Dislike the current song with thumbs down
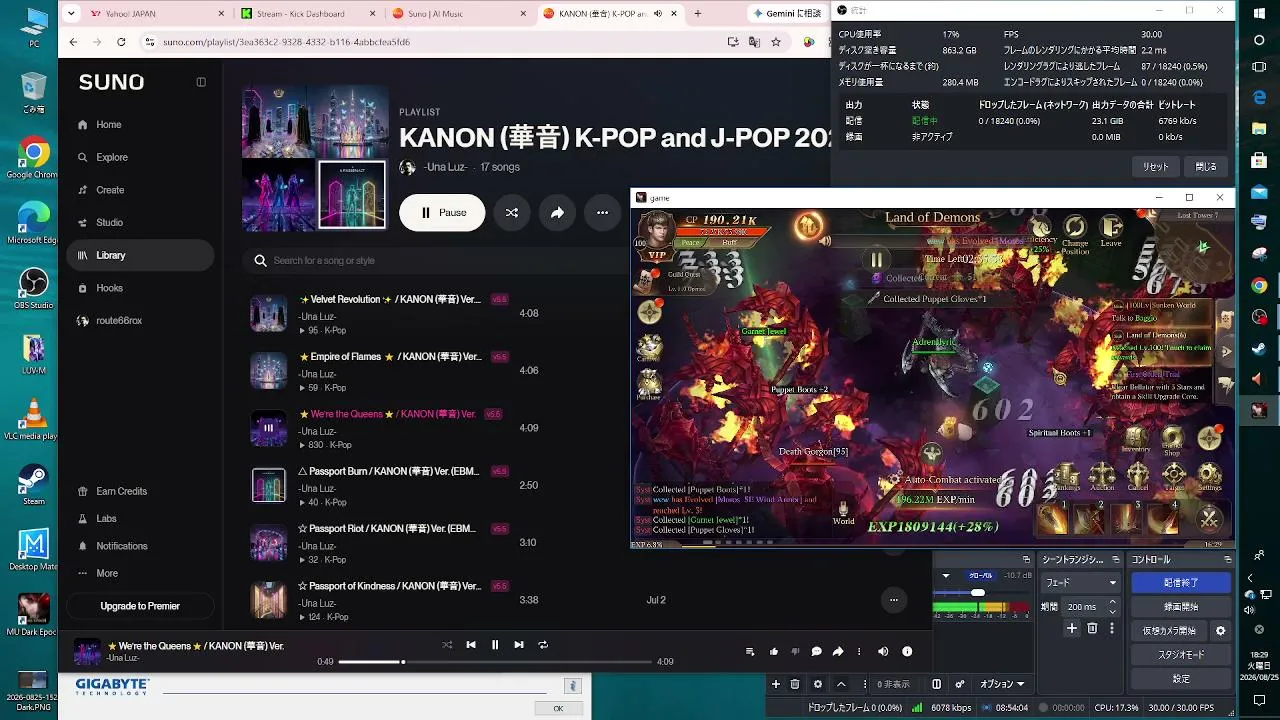 click(x=795, y=652)
